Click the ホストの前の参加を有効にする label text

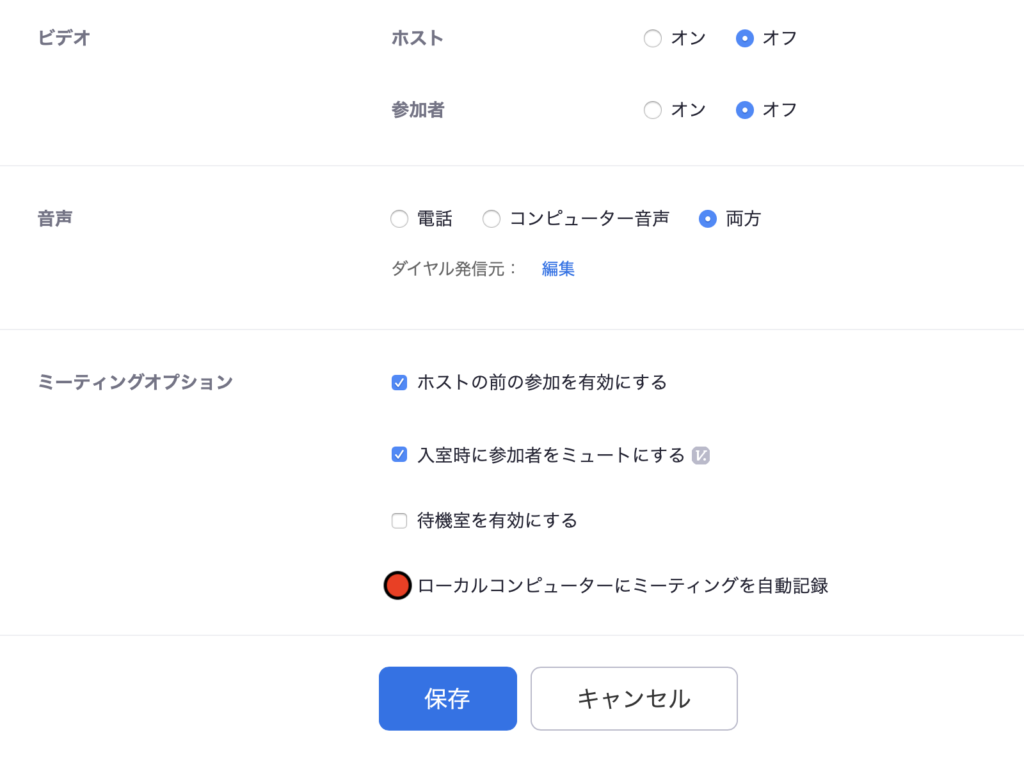point(542,382)
